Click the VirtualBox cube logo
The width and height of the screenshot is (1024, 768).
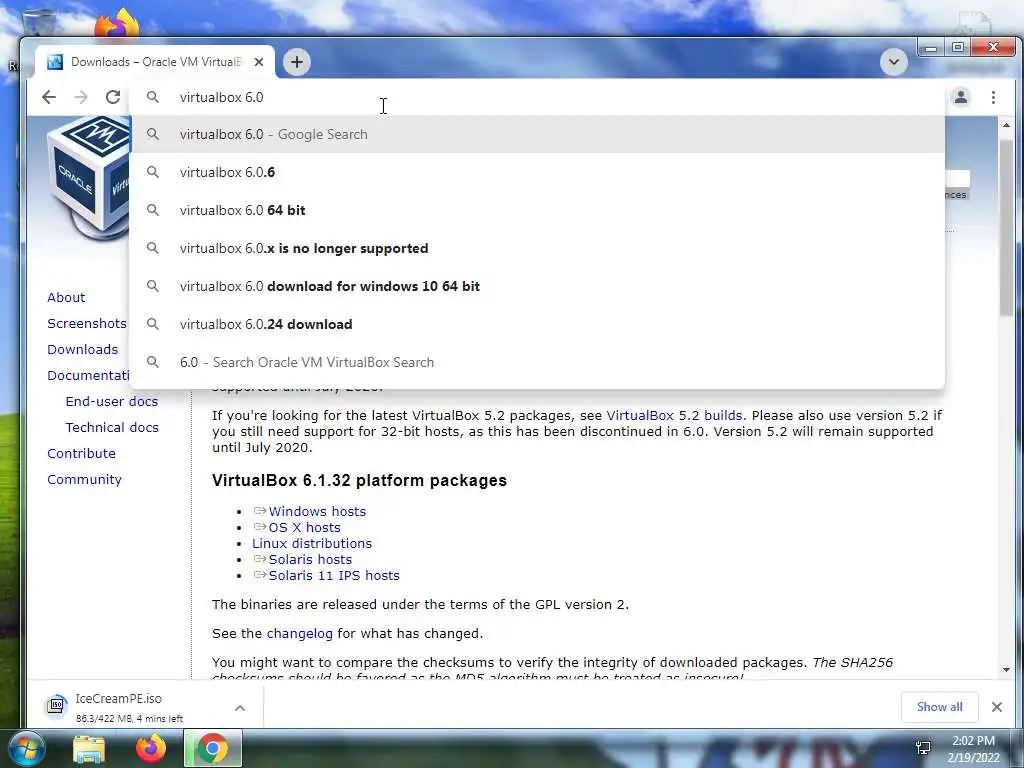click(88, 178)
